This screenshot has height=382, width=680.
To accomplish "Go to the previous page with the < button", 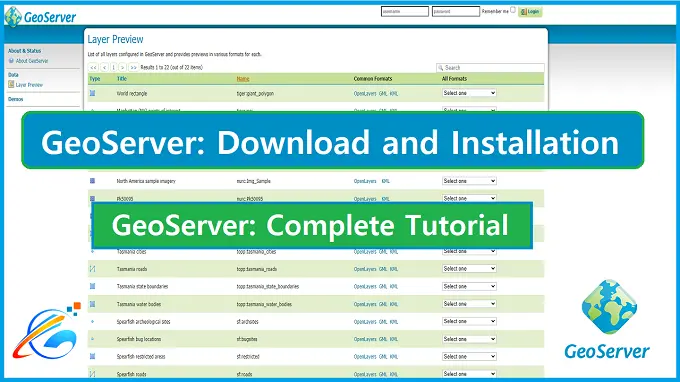I will [x=105, y=67].
